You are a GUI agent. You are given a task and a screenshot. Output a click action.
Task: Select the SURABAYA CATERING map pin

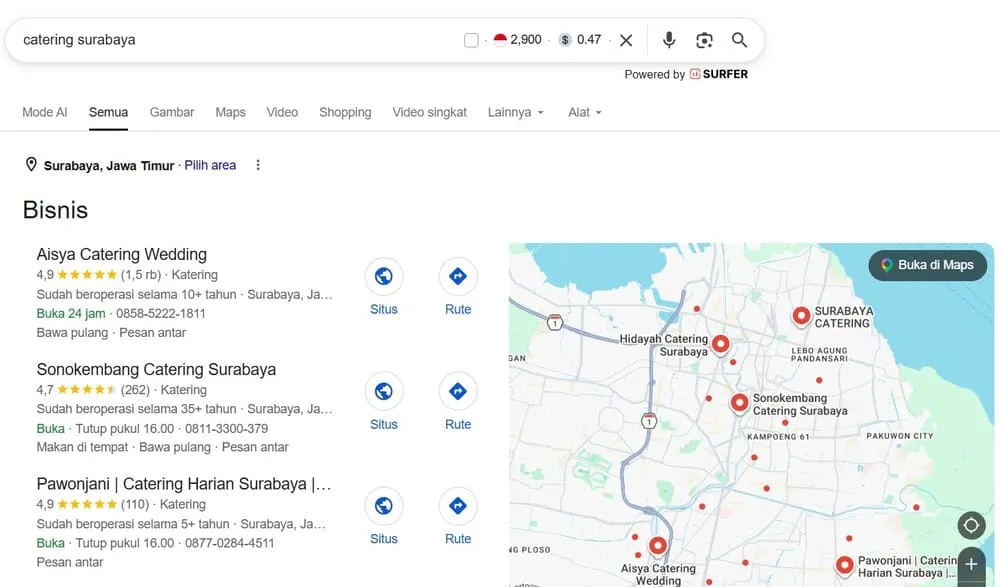click(801, 316)
